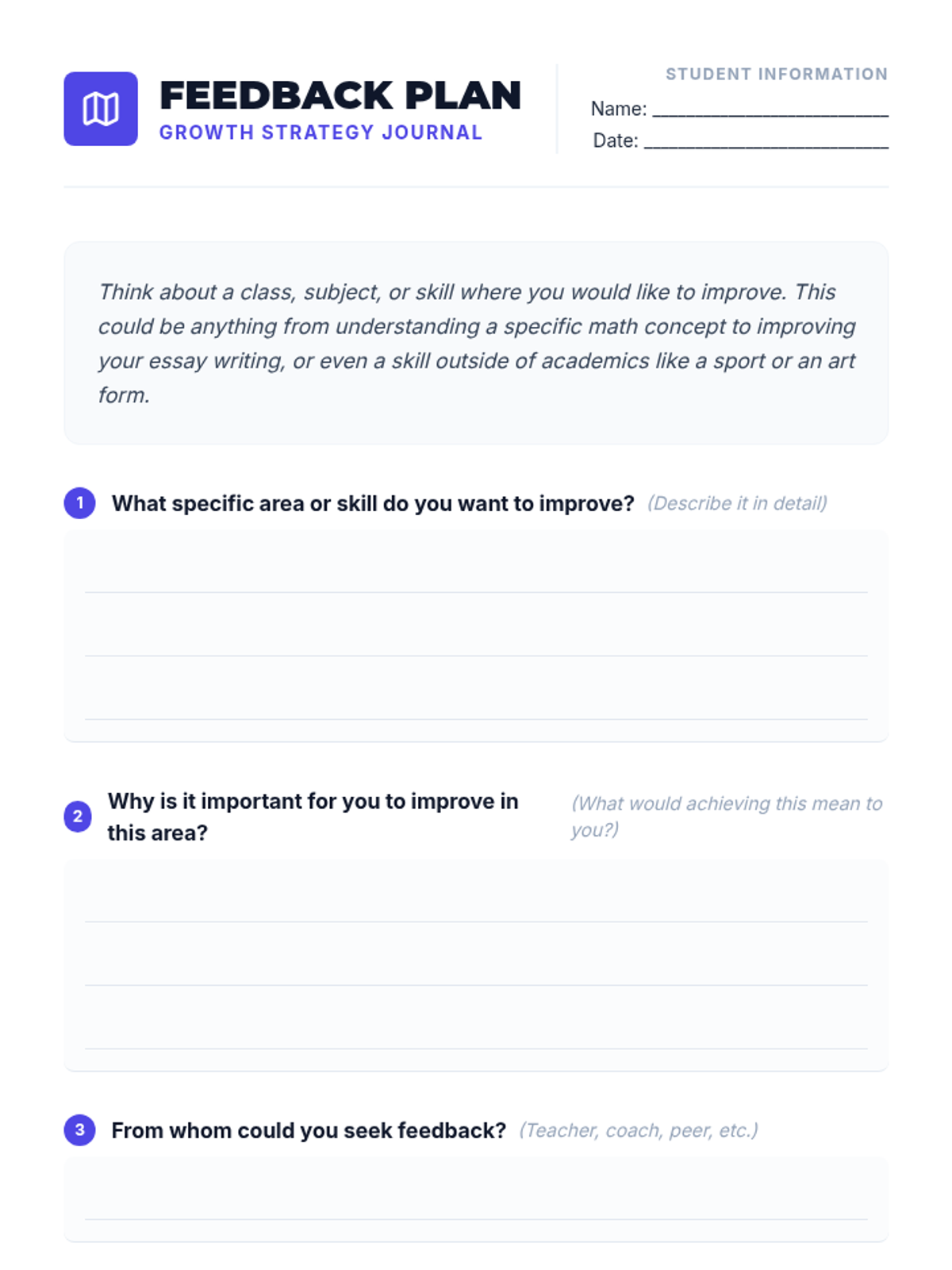Click the Growth Strategy Journal subtitle

tap(321, 133)
